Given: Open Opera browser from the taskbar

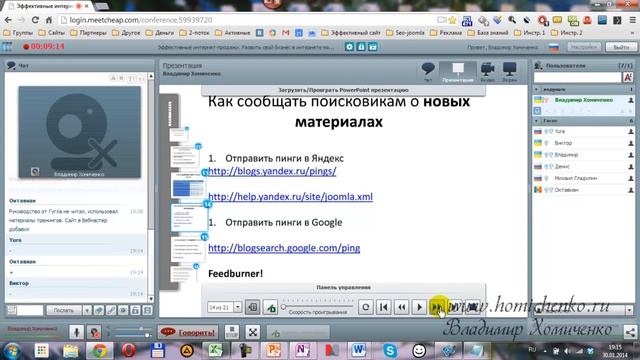Looking at the screenshot, I should click(x=128, y=351).
